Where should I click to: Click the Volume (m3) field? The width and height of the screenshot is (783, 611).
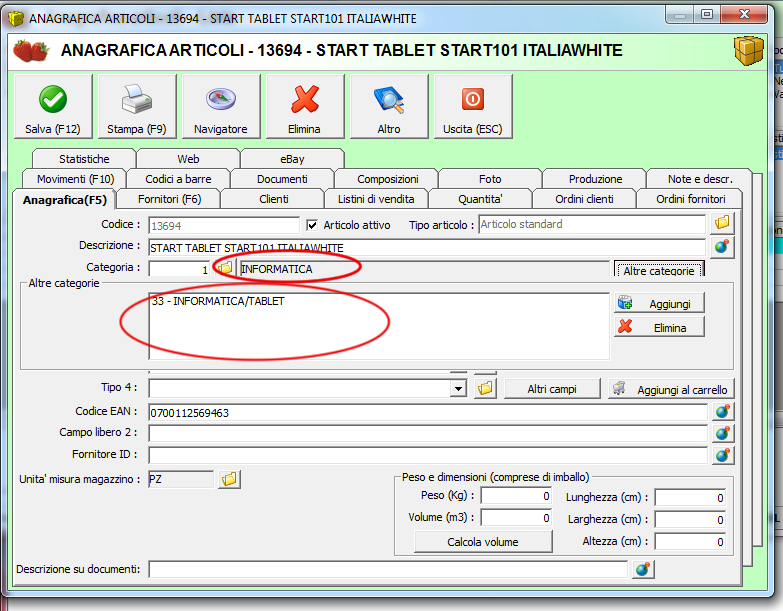tap(516, 518)
